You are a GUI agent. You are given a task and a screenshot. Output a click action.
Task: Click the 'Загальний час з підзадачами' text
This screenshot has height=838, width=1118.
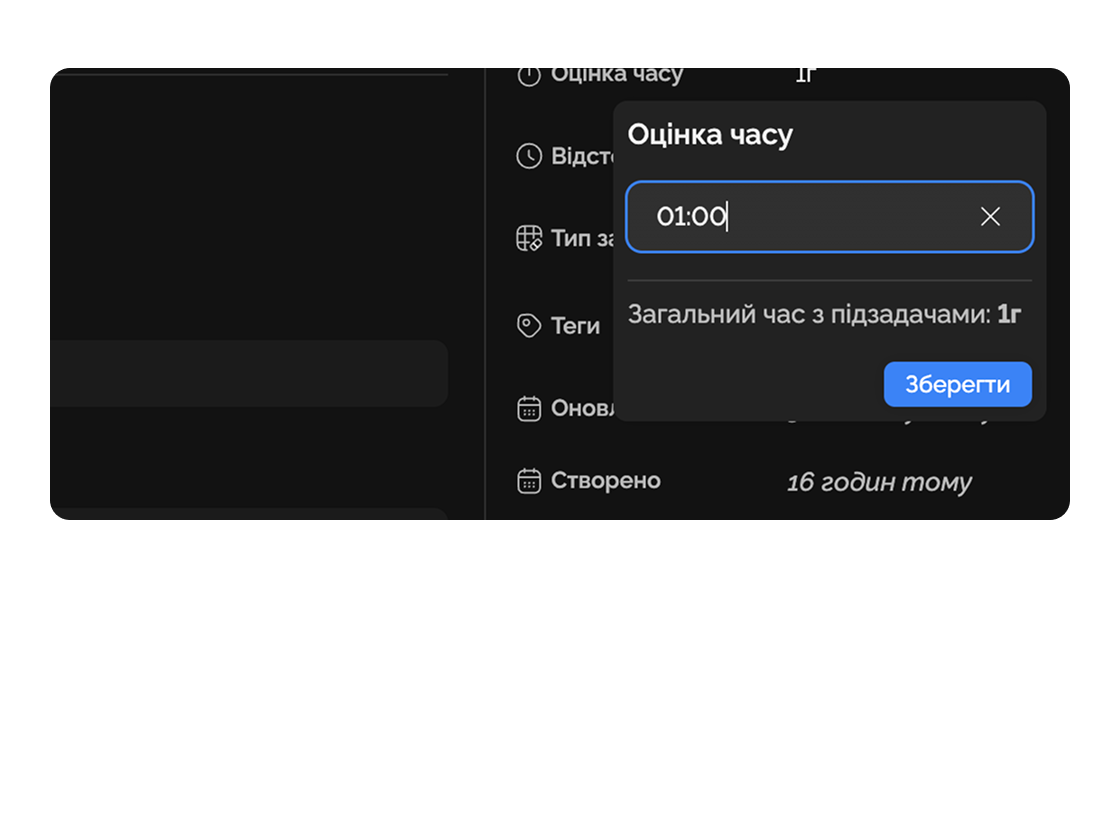pyautogui.click(x=809, y=315)
